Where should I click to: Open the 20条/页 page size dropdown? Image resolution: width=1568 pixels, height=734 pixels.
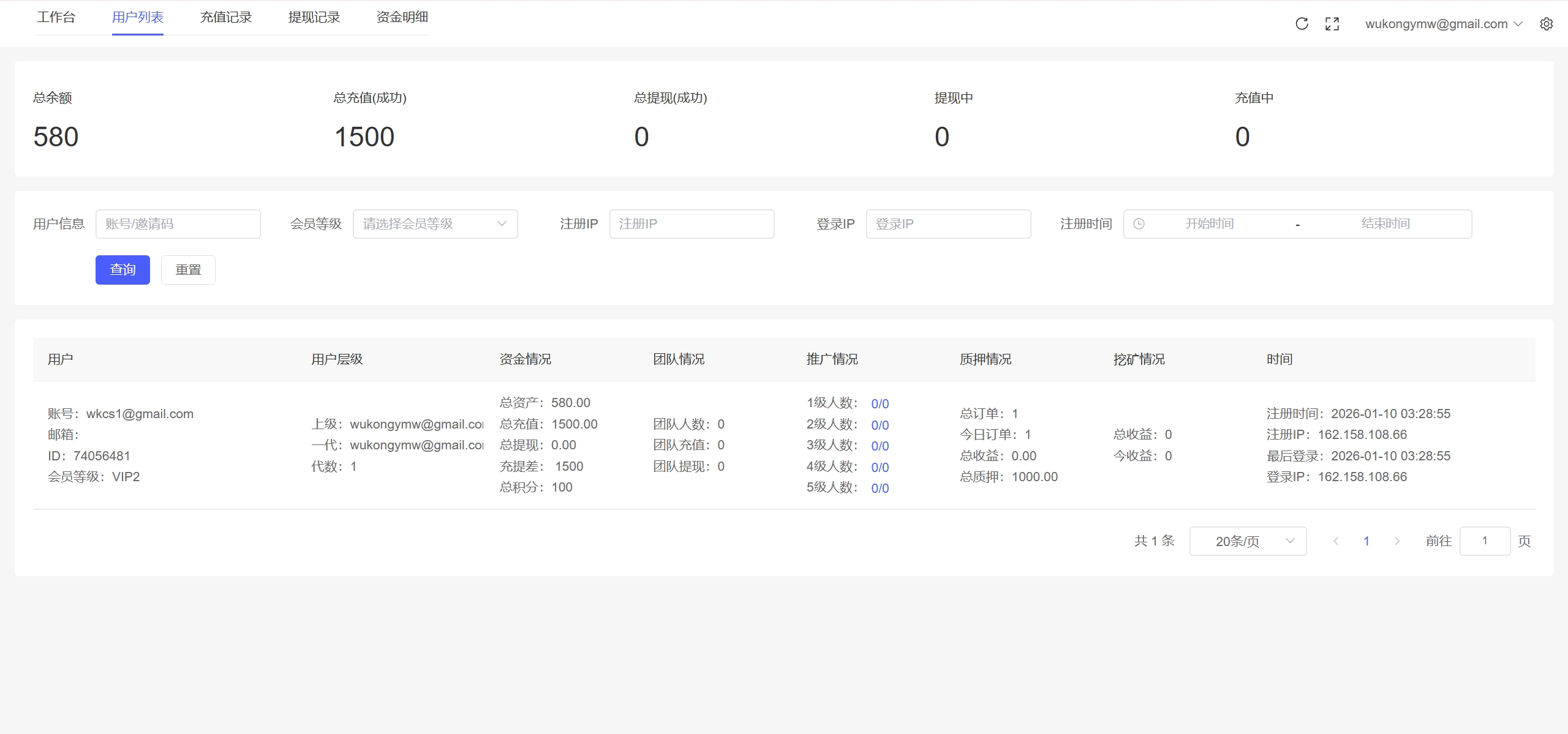point(1248,541)
